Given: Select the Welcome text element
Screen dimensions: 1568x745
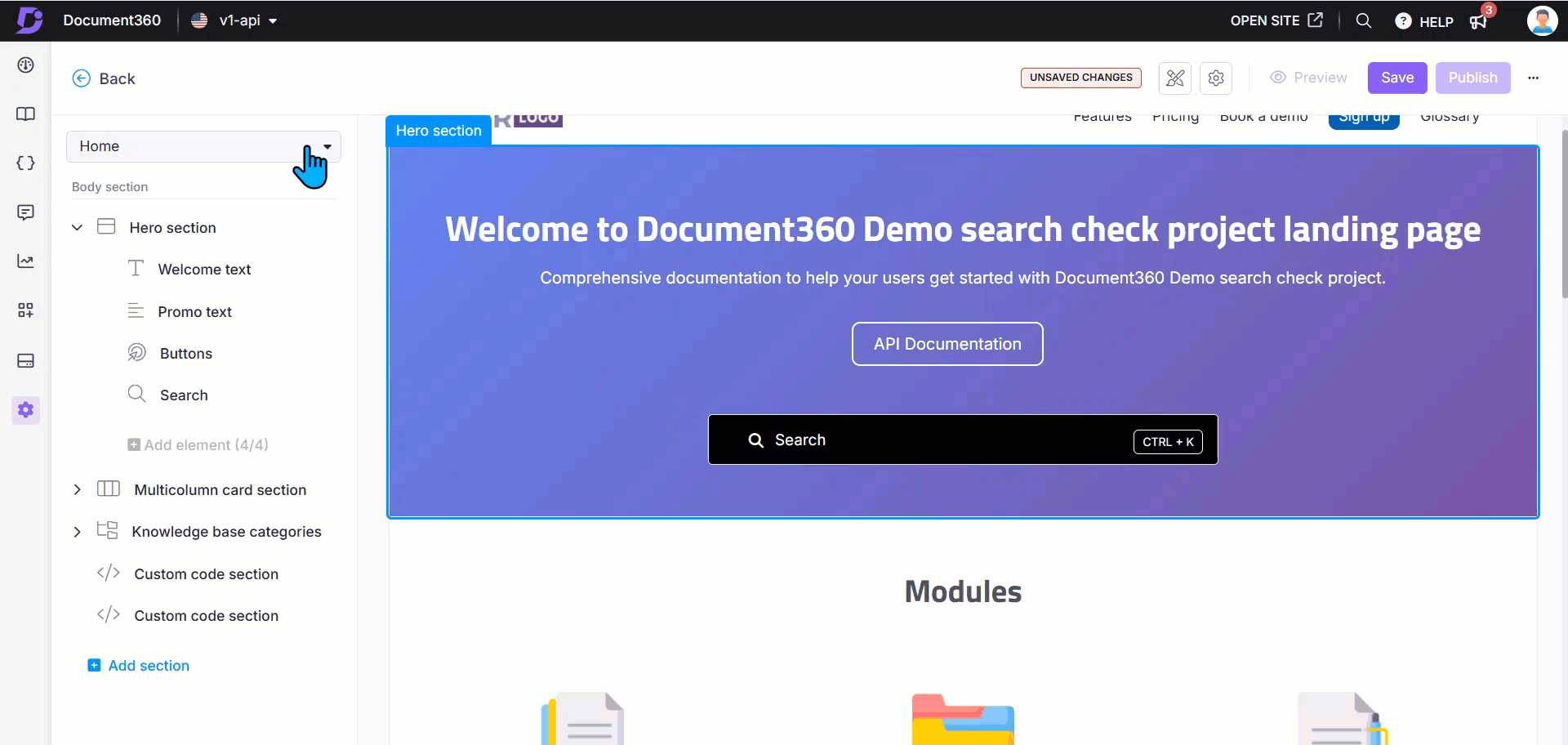Looking at the screenshot, I should [x=204, y=270].
